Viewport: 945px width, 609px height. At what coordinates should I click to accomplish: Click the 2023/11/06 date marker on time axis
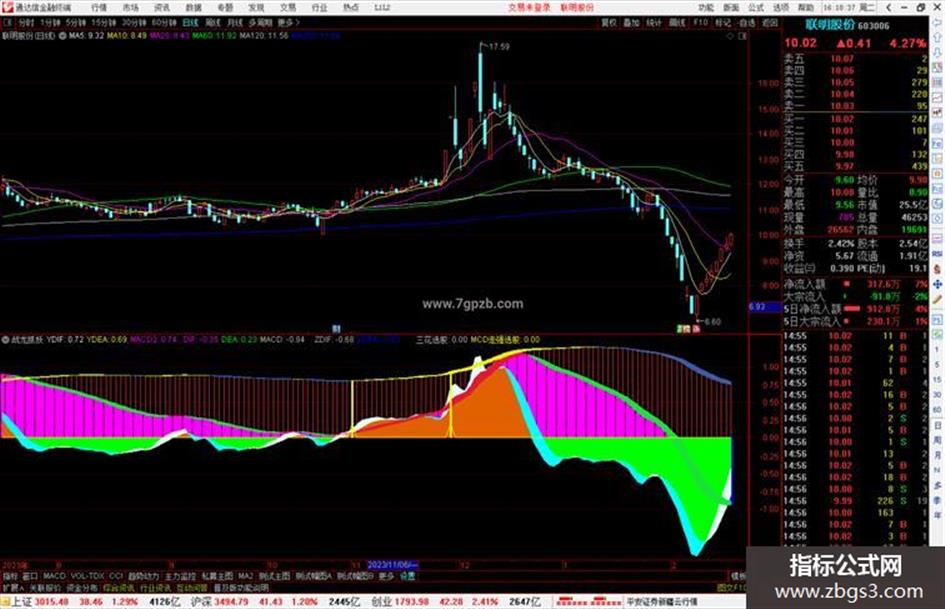pos(392,566)
